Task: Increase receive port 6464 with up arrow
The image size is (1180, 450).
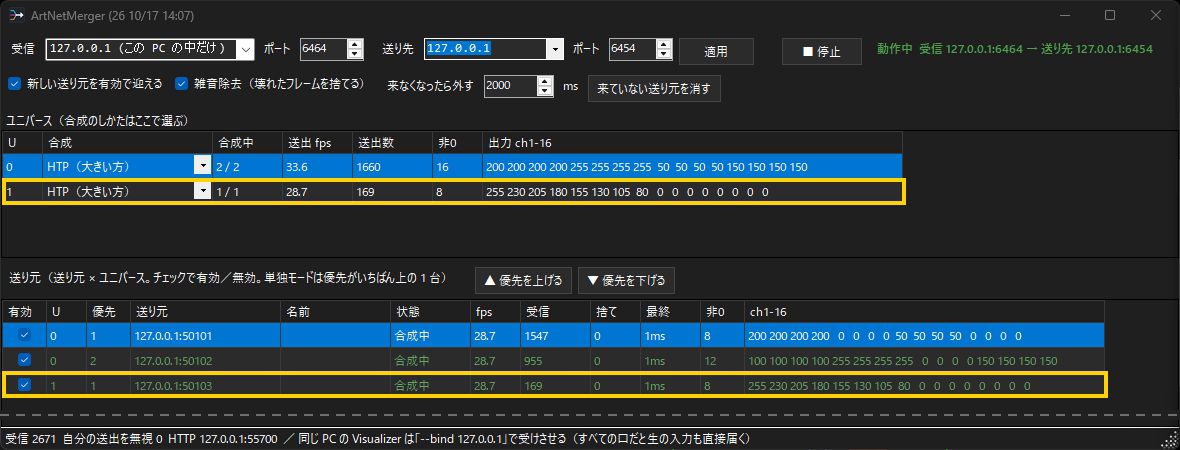Action: (355, 44)
